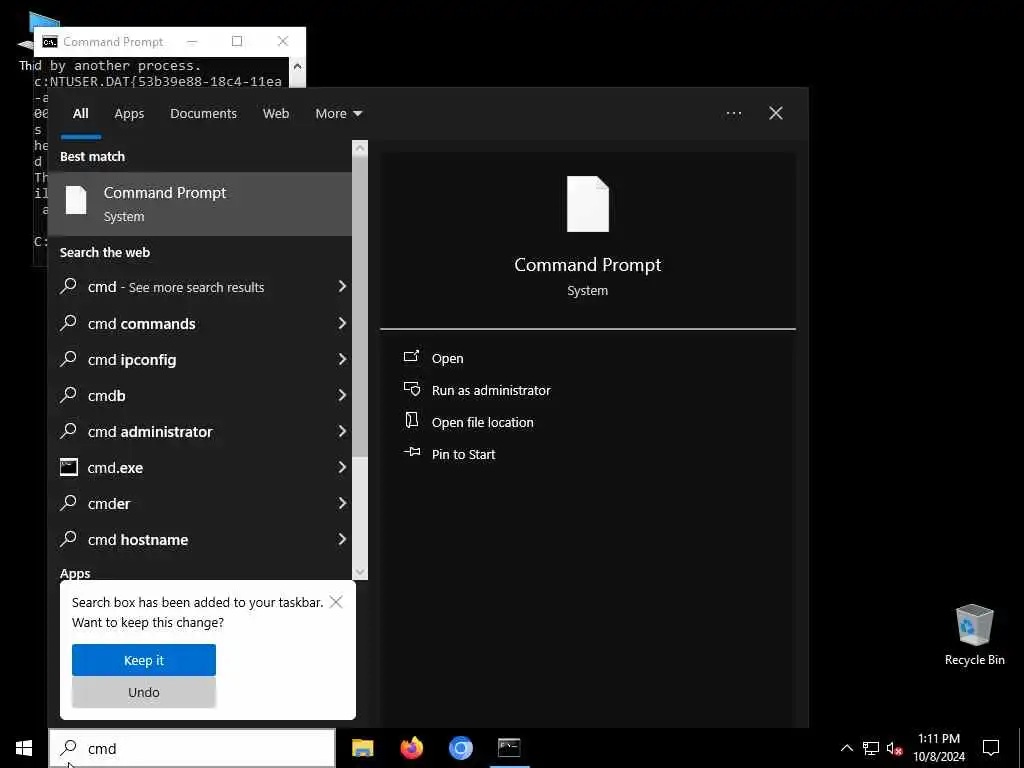Image resolution: width=1024 pixels, height=768 pixels.
Task: Open the search options ellipsis menu
Action: (x=733, y=114)
